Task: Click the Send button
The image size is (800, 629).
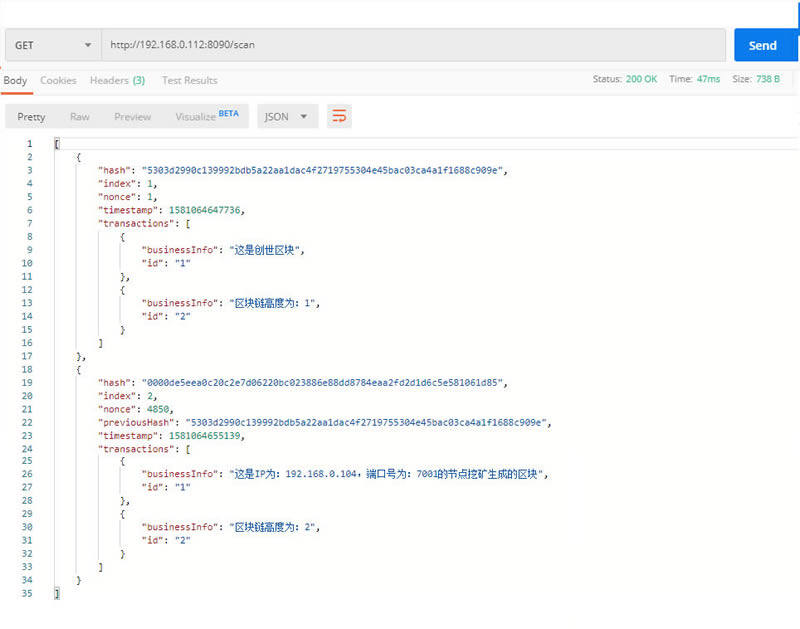Action: [765, 45]
